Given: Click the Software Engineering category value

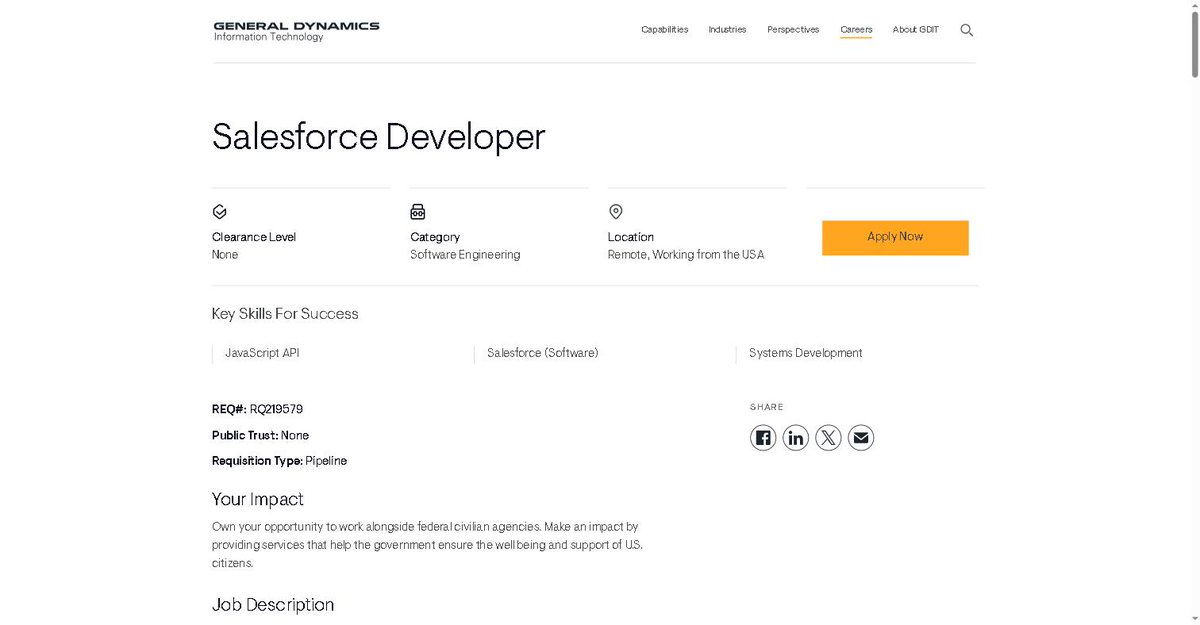Looking at the screenshot, I should [465, 255].
